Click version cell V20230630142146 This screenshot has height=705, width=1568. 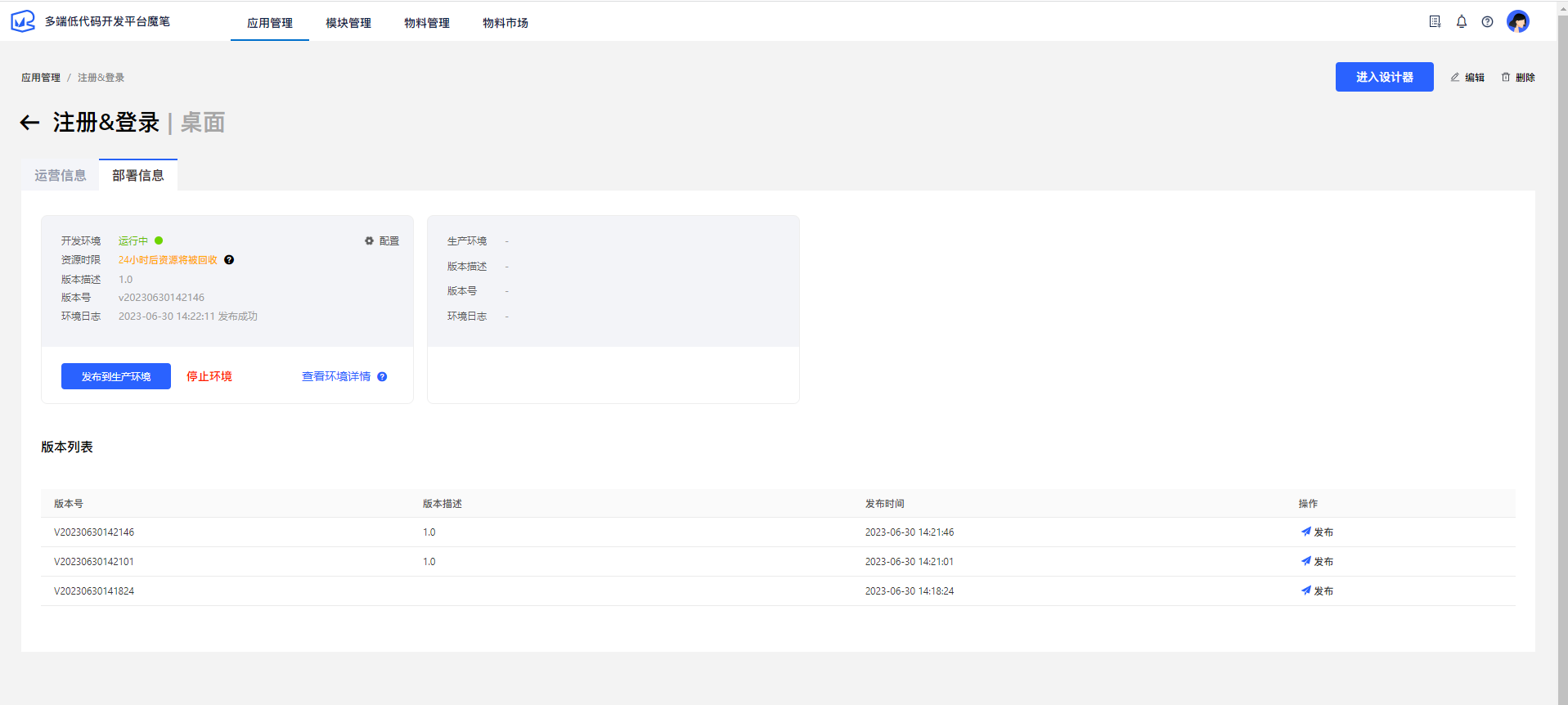click(x=94, y=532)
